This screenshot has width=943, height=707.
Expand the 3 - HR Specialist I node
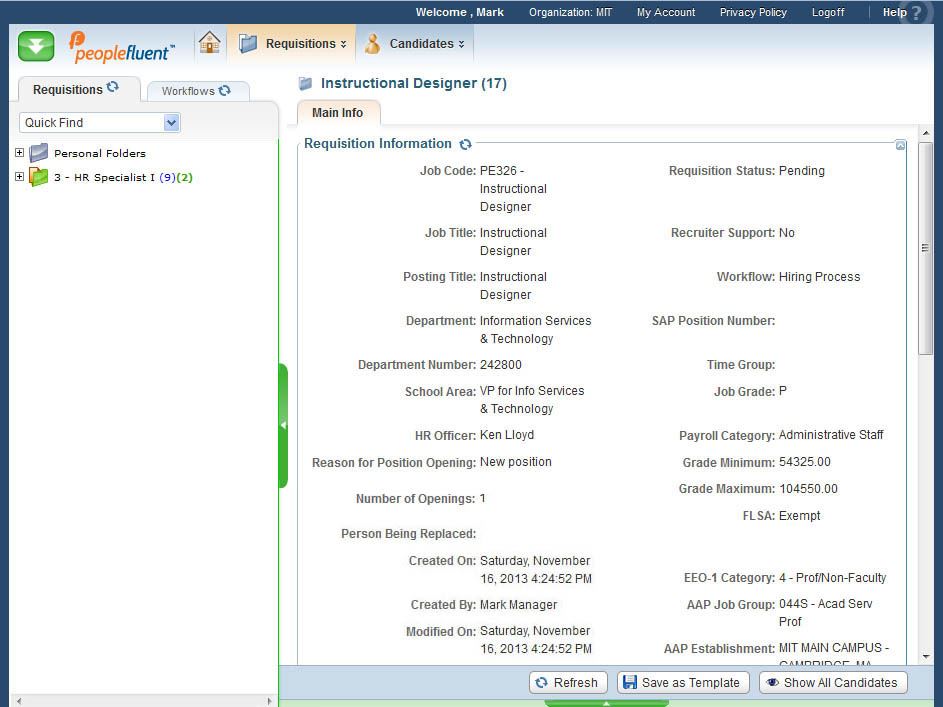pyautogui.click(x=19, y=177)
